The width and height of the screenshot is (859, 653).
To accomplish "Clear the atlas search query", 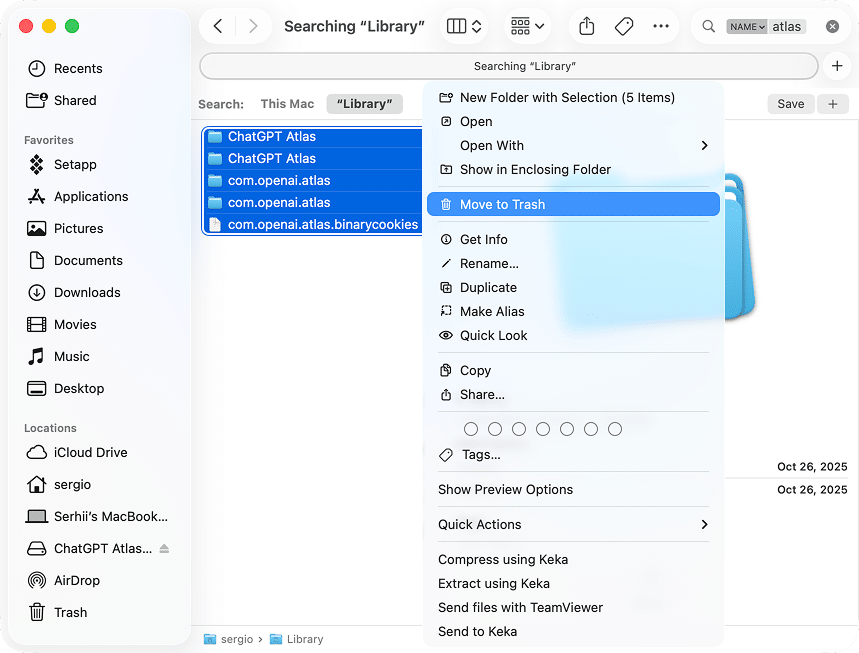I will click(x=832, y=26).
